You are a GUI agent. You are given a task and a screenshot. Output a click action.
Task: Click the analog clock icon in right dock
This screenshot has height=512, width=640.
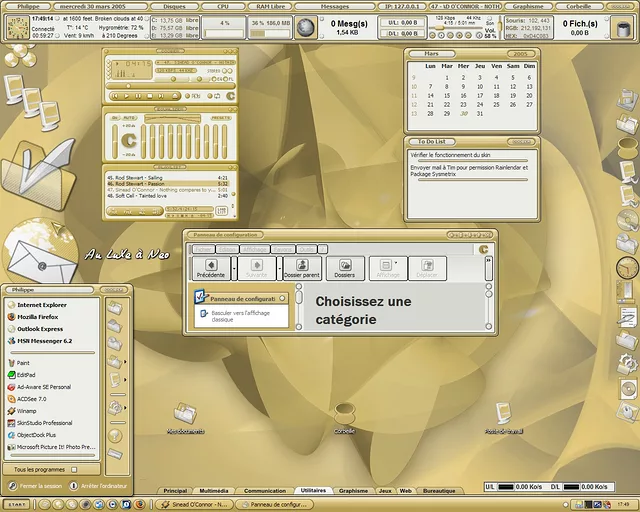pyautogui.click(x=626, y=267)
